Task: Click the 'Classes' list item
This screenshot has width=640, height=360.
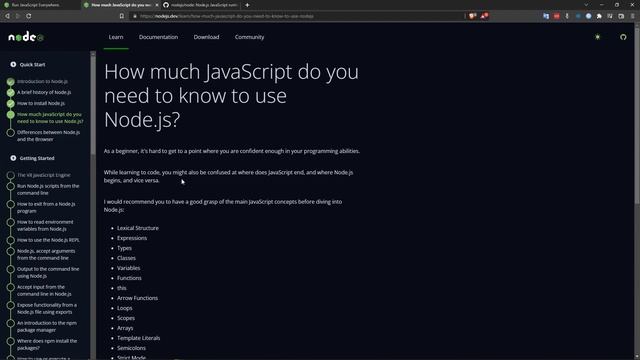Action: 126,258
